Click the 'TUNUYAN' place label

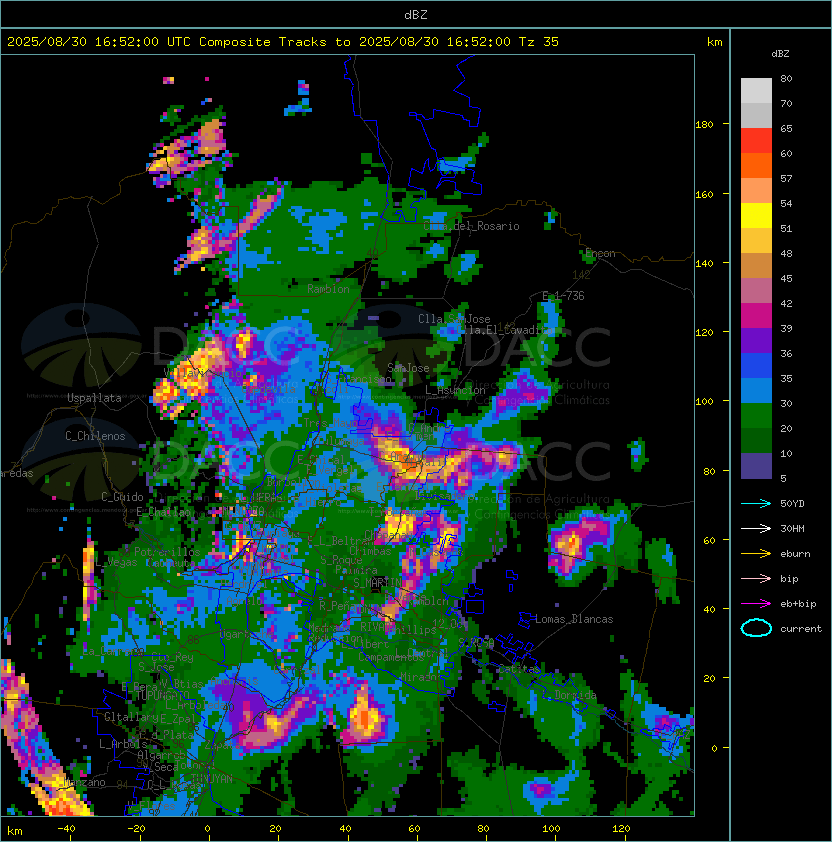coord(212,779)
